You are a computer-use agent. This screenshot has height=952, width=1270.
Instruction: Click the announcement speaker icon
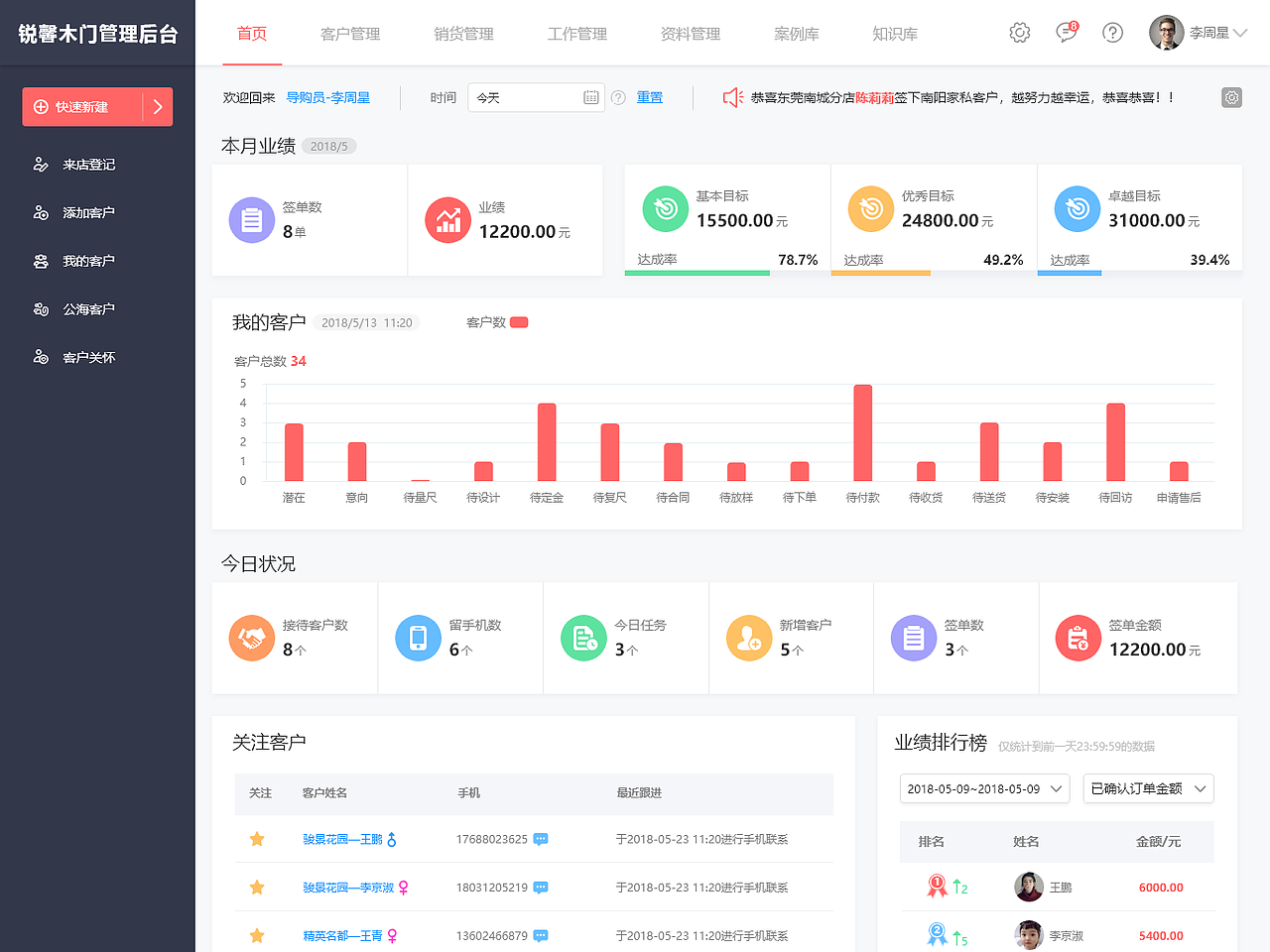[x=732, y=97]
